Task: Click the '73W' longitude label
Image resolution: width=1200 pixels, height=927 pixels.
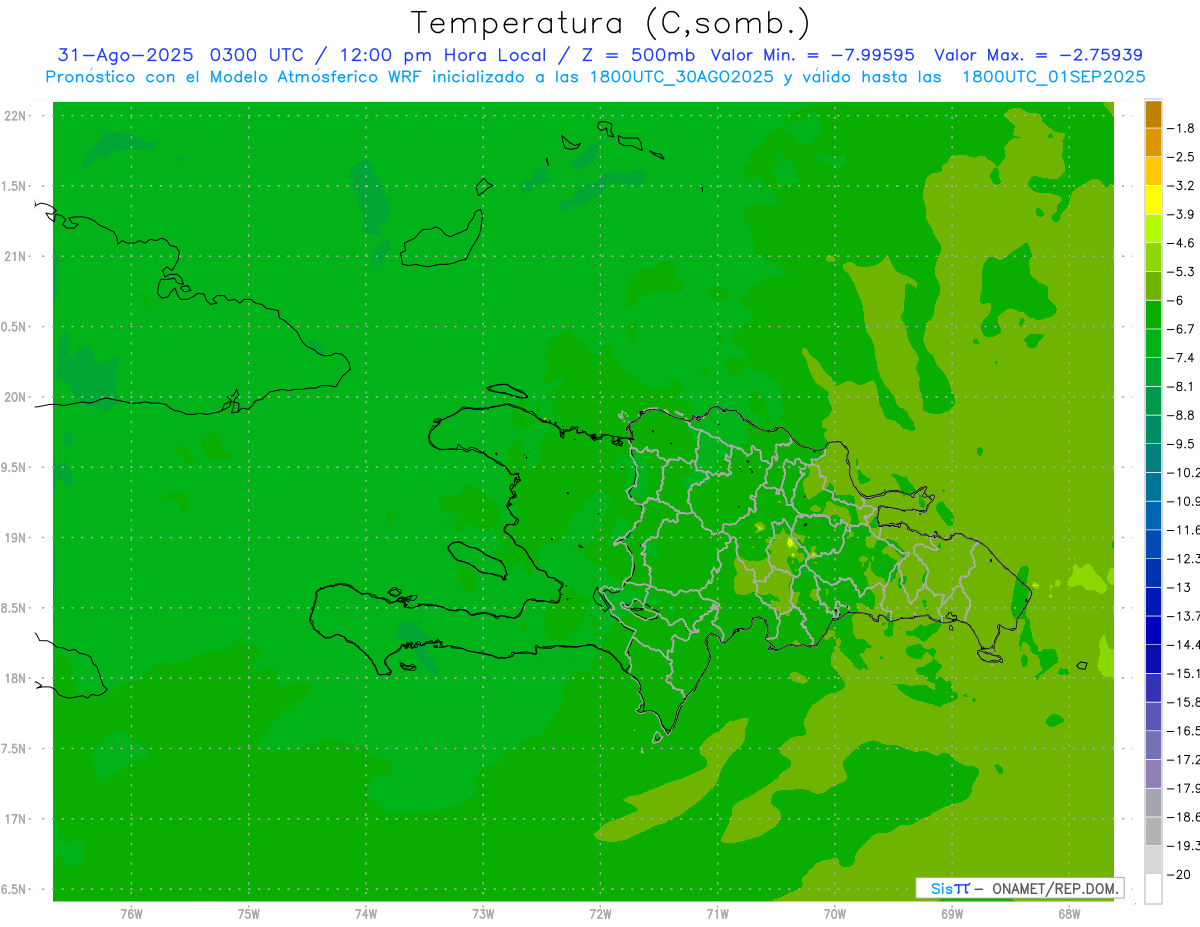Action: tap(483, 913)
